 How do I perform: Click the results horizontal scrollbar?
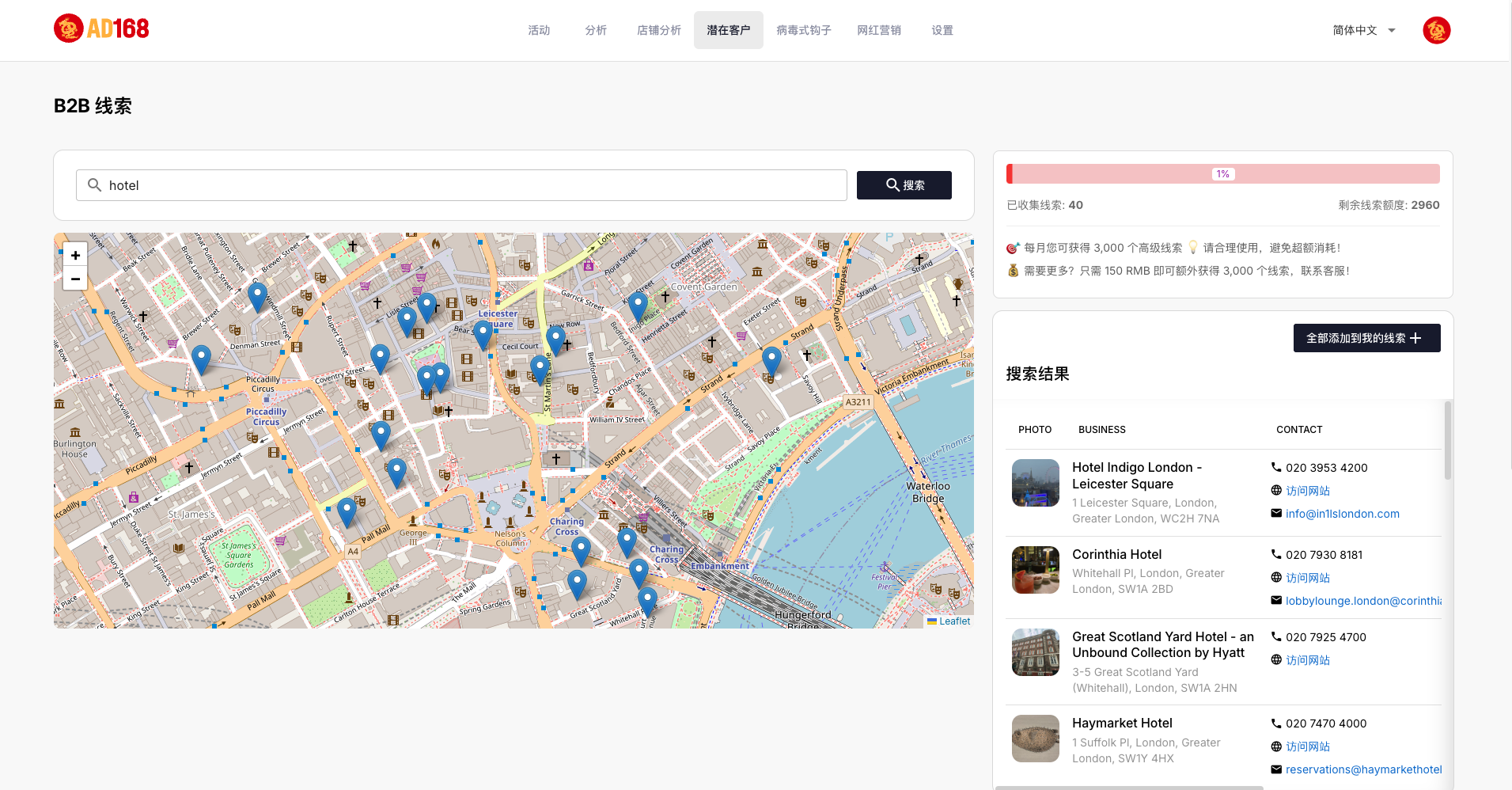pyautogui.click(x=1129, y=788)
